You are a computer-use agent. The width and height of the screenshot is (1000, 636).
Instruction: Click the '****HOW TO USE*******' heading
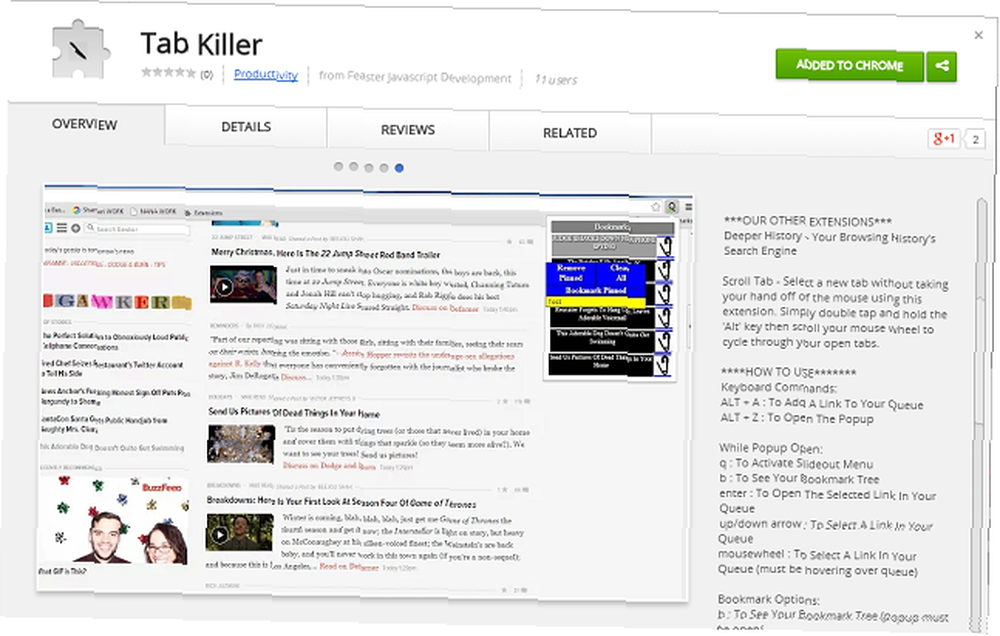click(788, 372)
